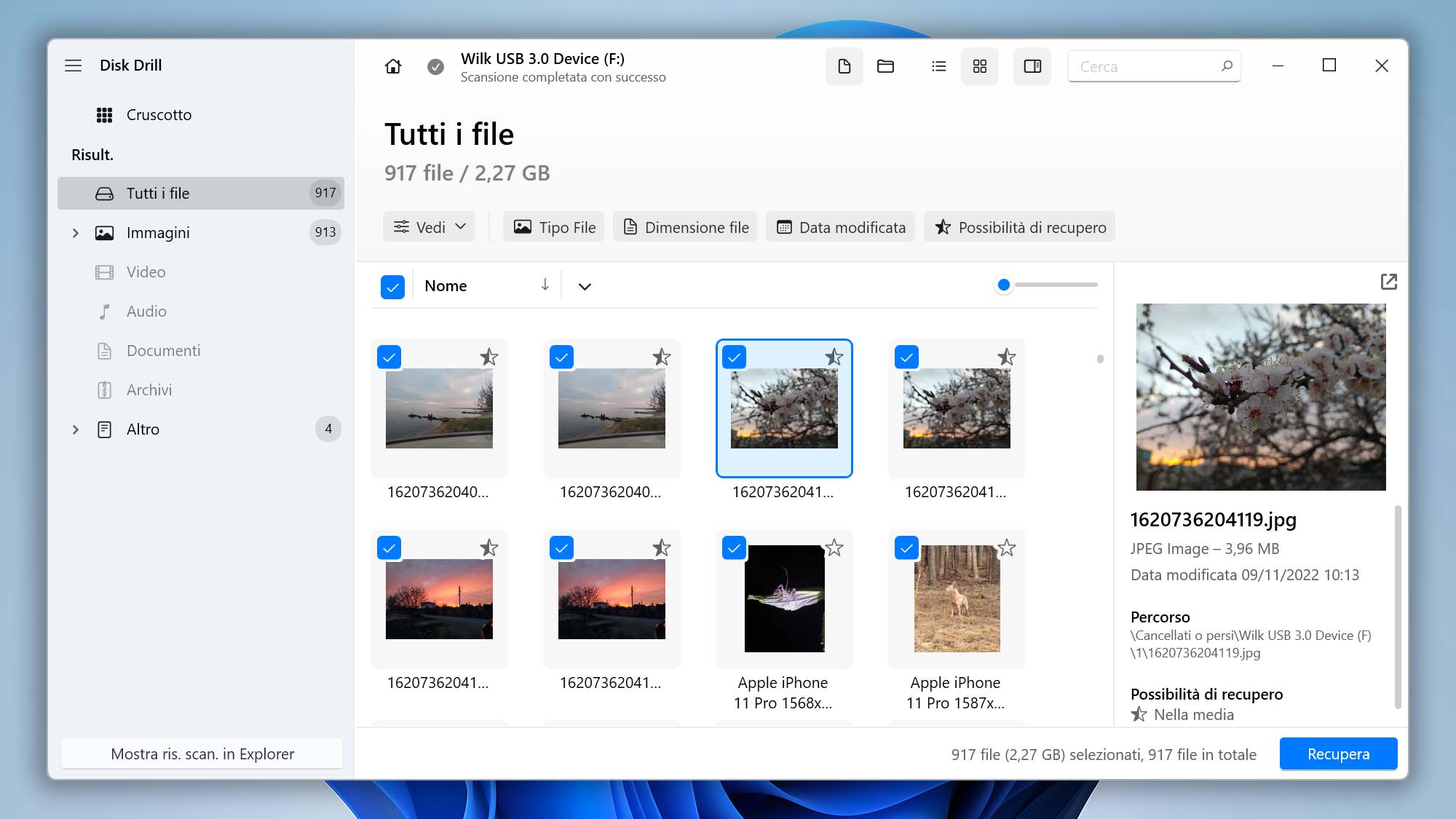Toggle the select-all checkbox beside Nome
1456x819 pixels.
click(392, 286)
